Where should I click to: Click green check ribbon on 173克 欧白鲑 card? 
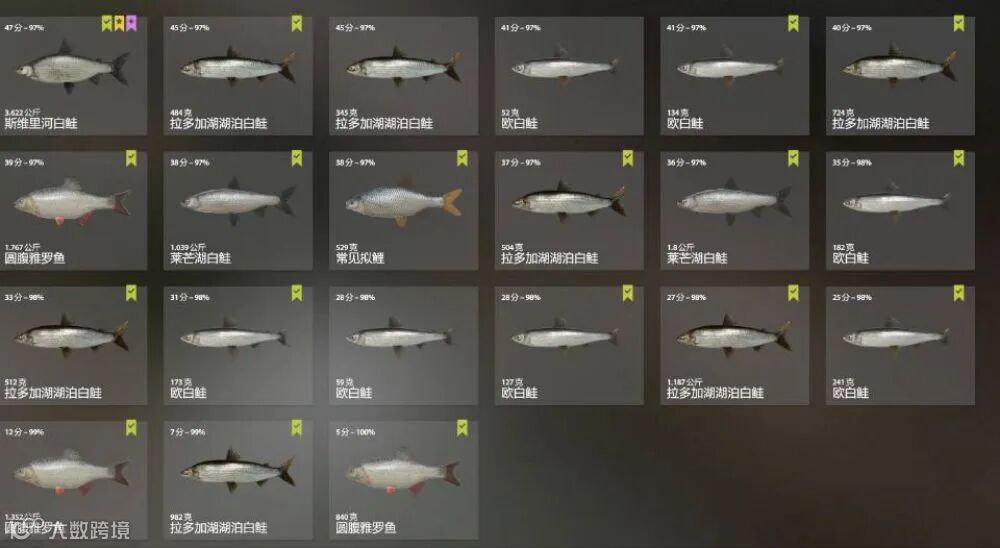(x=297, y=293)
